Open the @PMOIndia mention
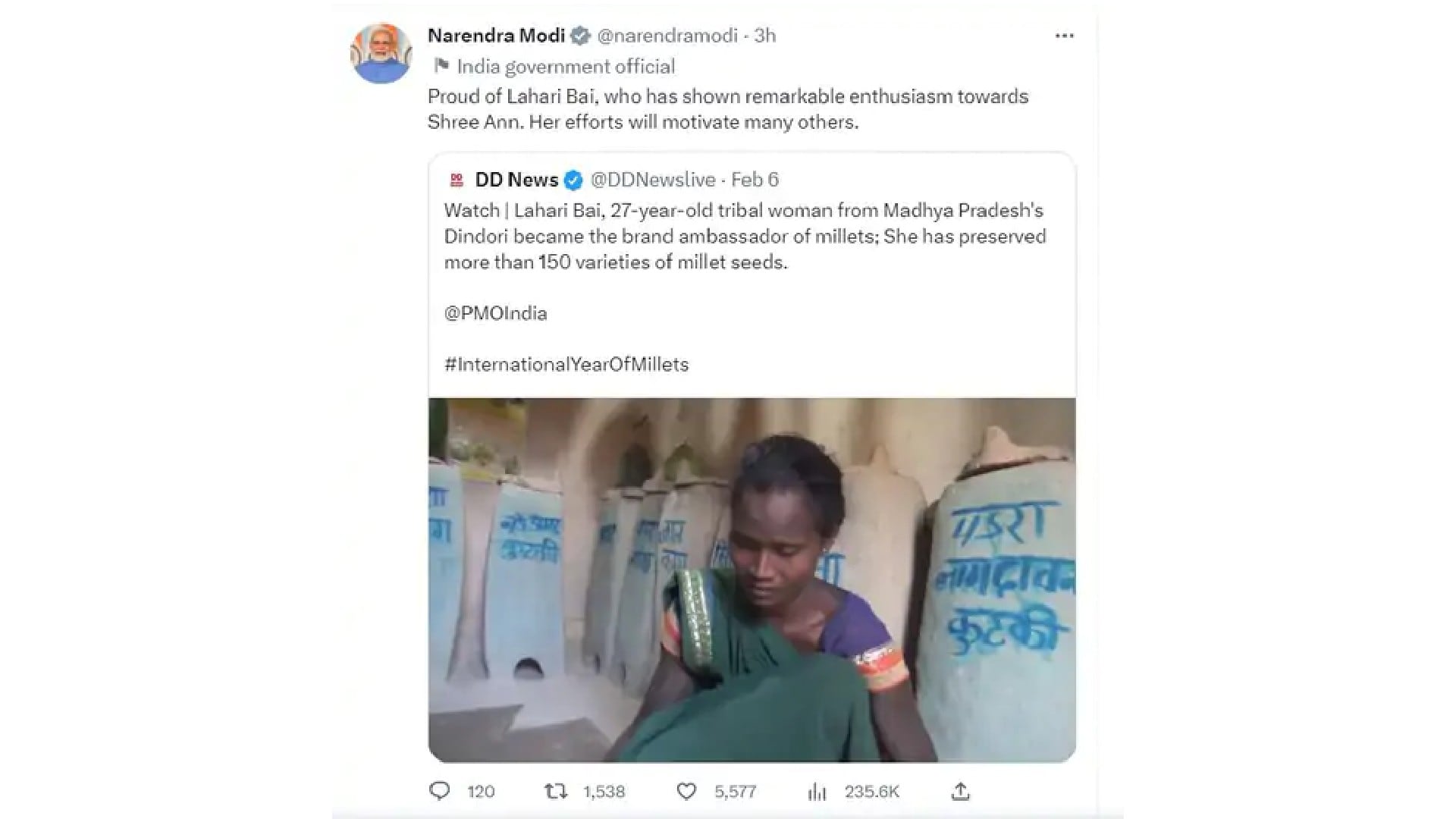 pos(496,312)
